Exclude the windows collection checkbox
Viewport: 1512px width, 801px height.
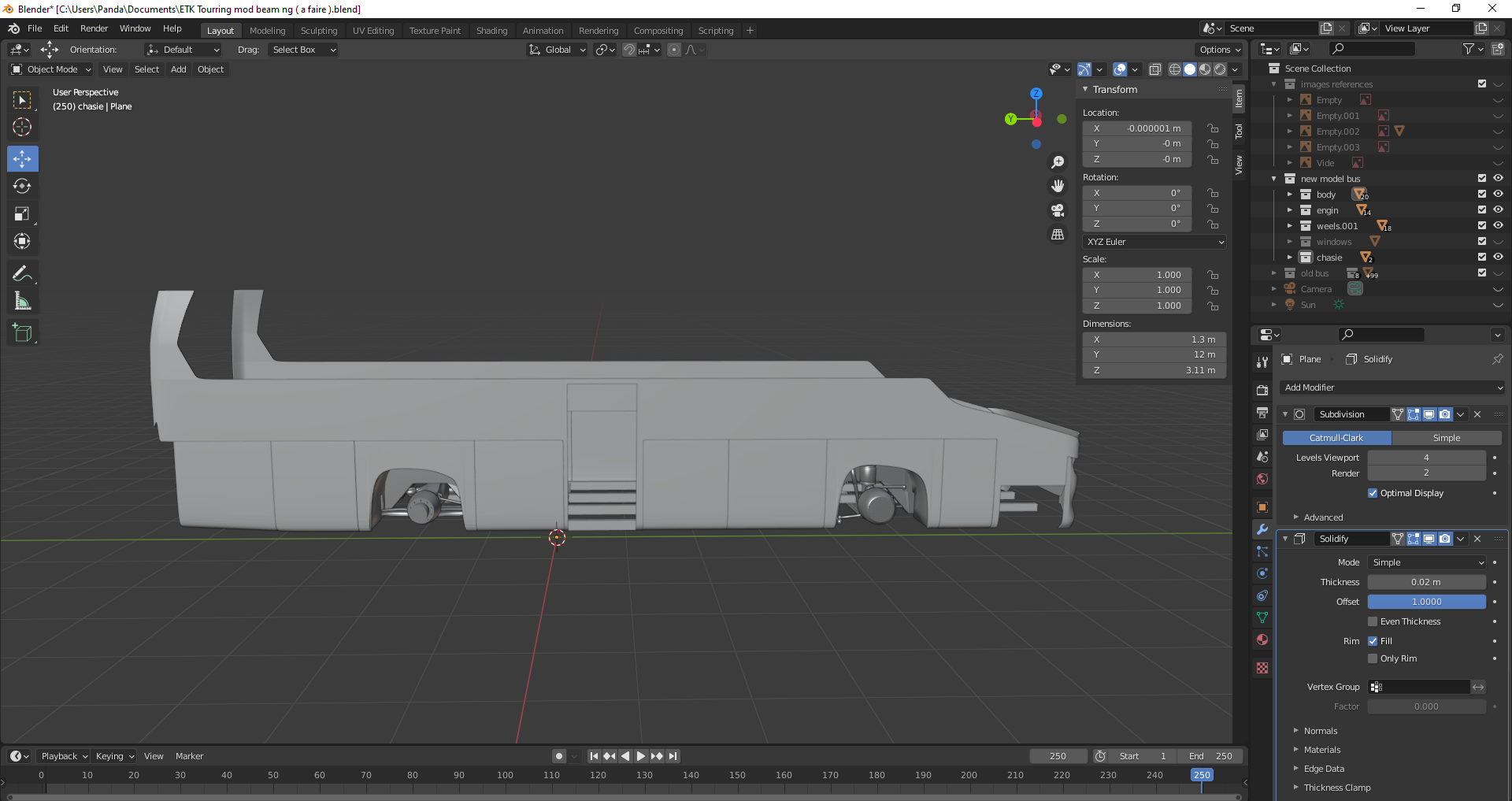1482,241
